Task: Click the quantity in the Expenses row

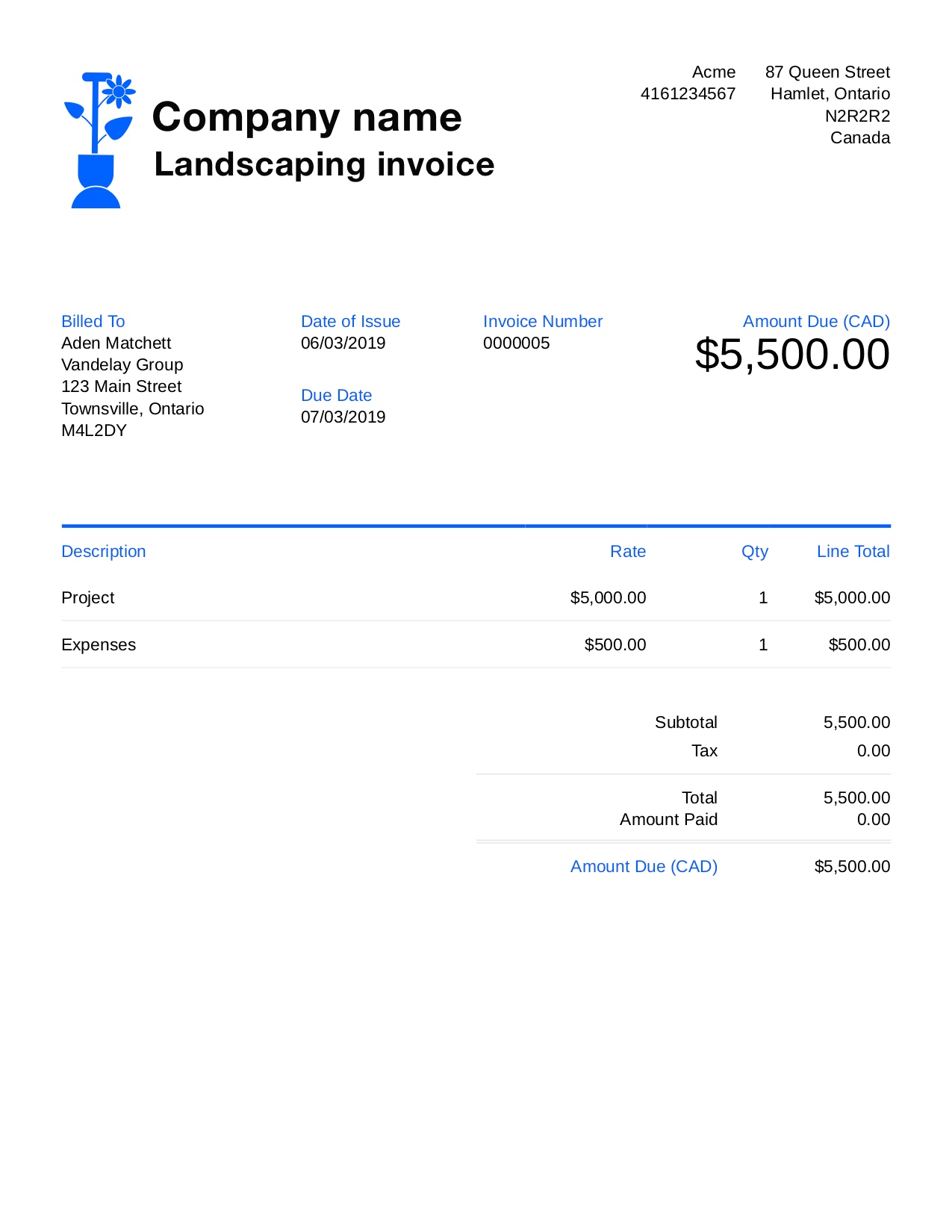Action: point(763,644)
